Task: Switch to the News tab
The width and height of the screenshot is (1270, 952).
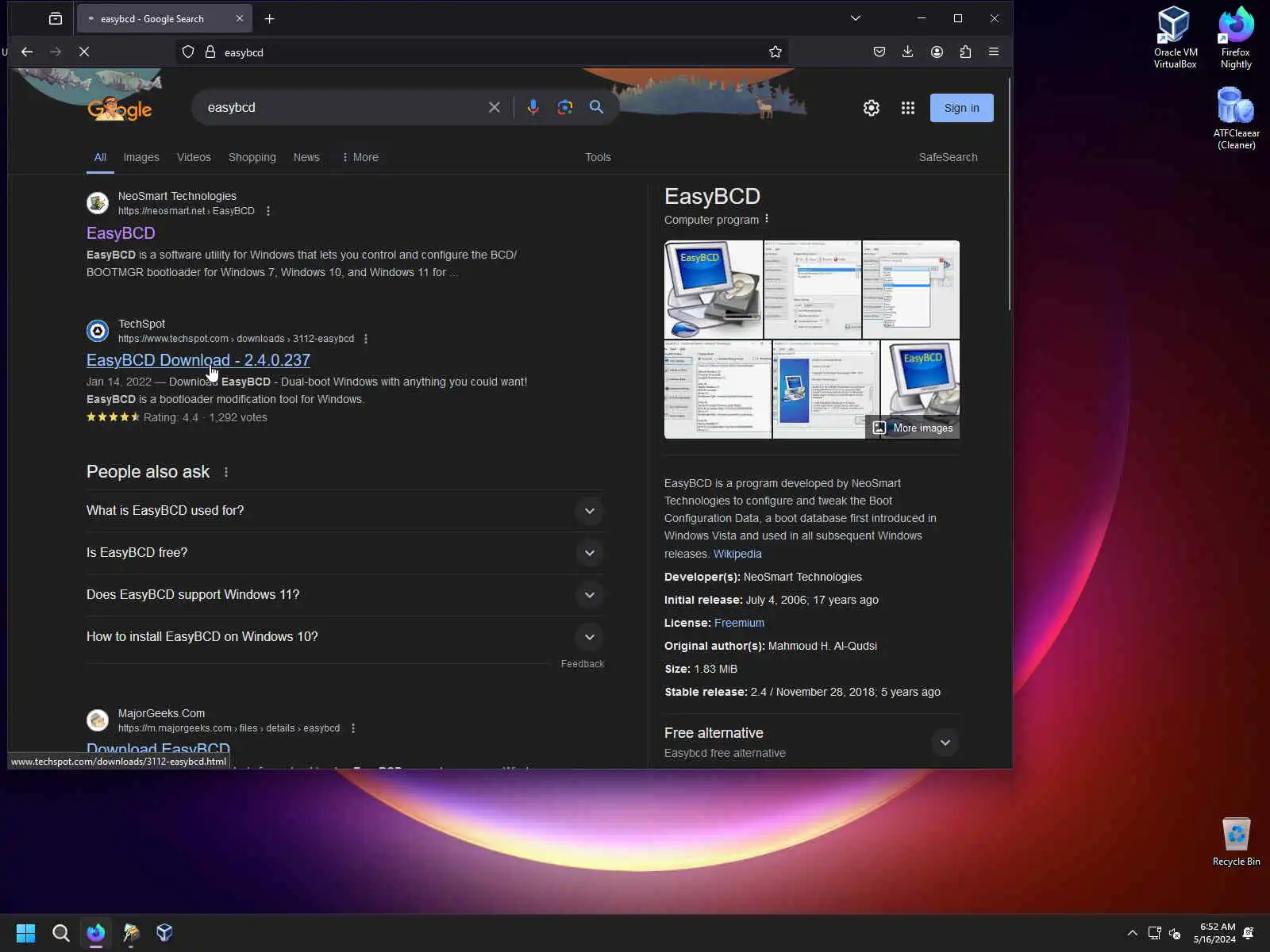Action: pos(306,157)
